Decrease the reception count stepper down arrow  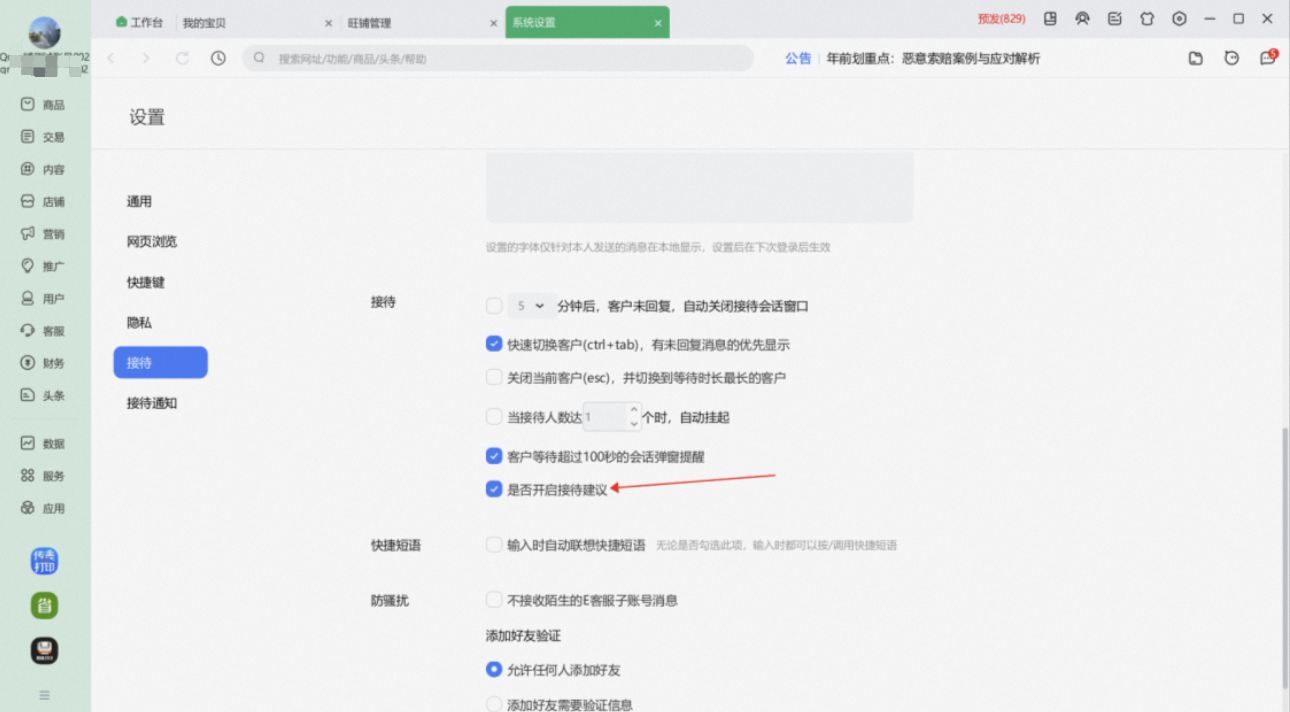click(634, 424)
